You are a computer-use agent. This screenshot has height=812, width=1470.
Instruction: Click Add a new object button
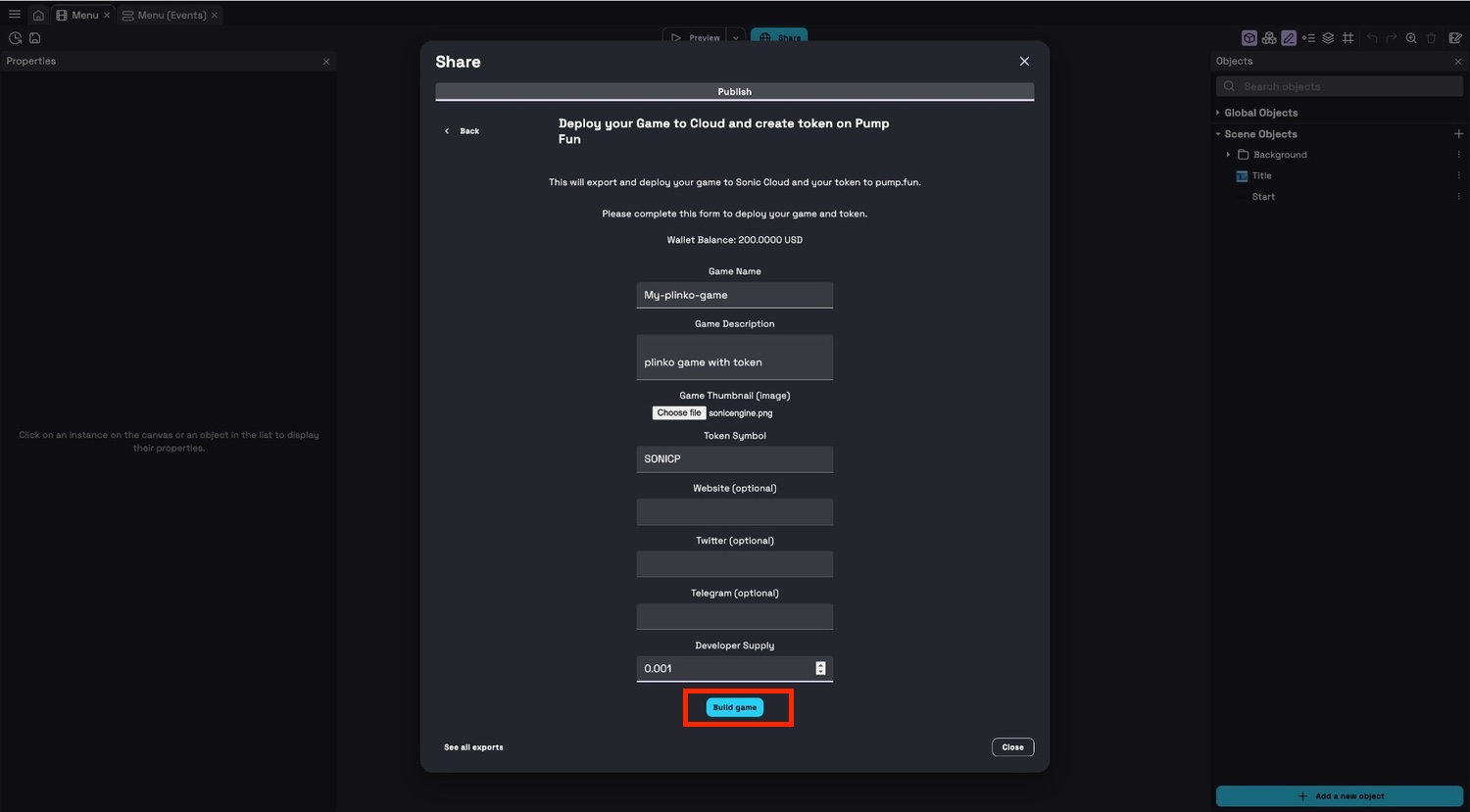pos(1340,796)
